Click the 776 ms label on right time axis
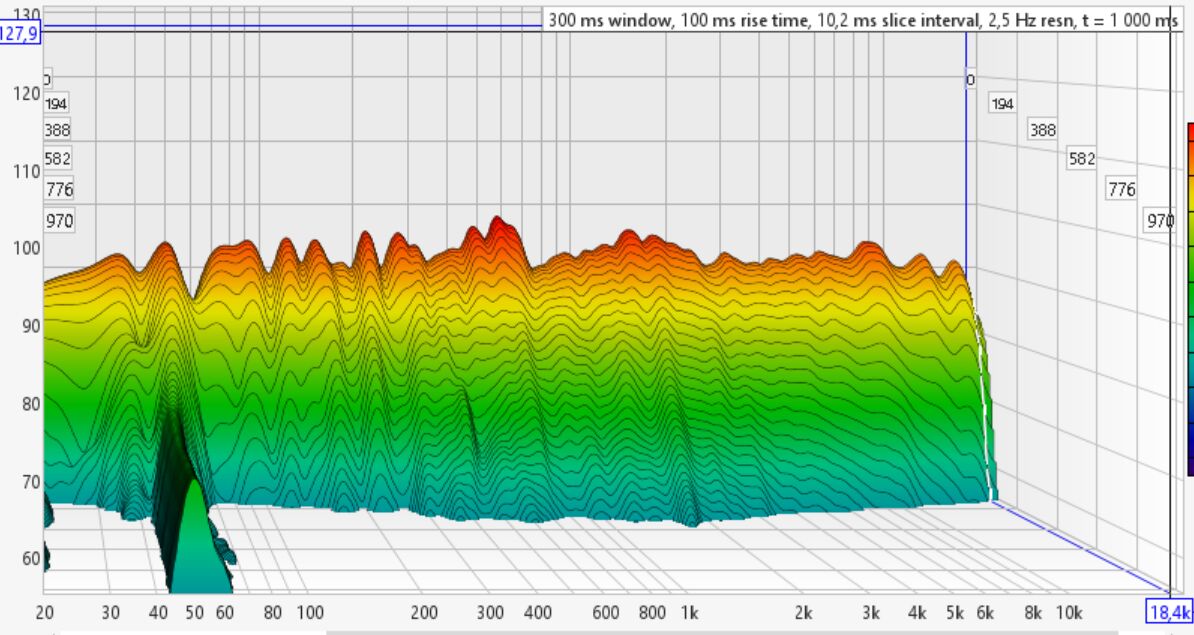 [x=1122, y=189]
